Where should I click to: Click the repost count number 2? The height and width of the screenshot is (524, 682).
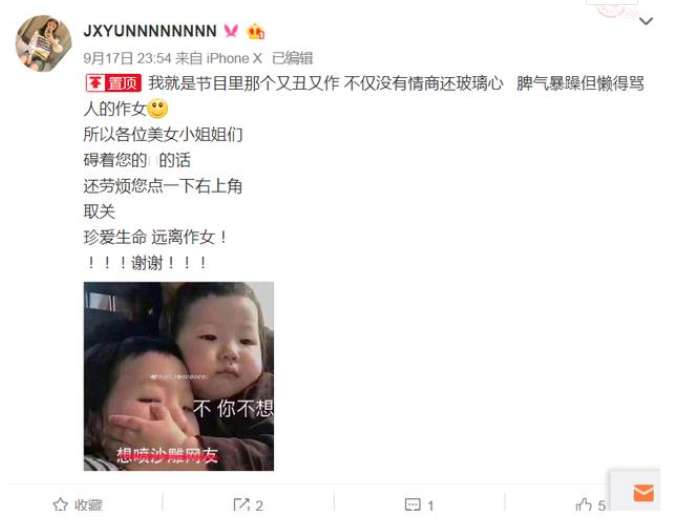tap(259, 506)
